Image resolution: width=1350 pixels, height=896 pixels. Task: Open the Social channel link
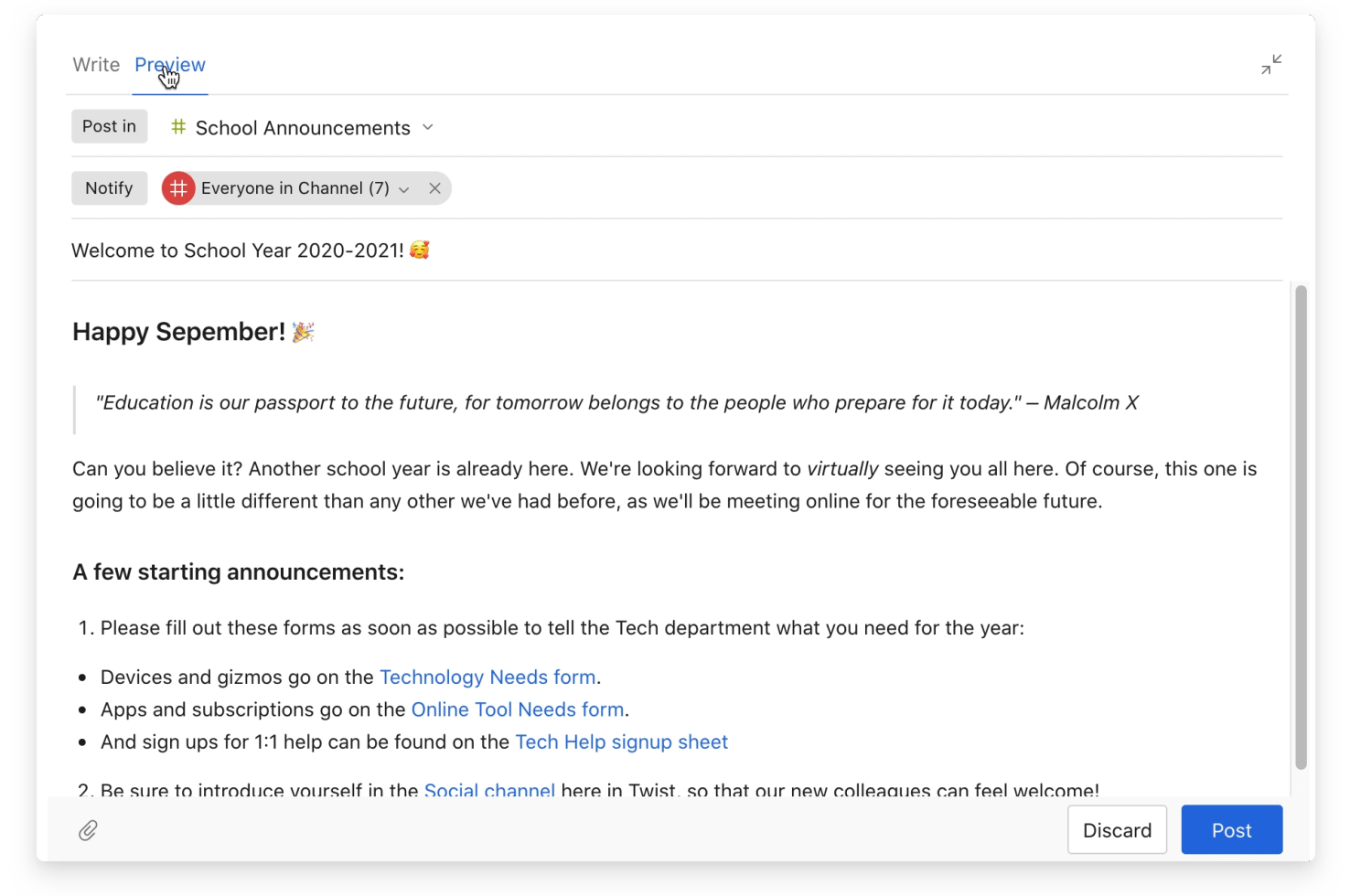pos(489,790)
